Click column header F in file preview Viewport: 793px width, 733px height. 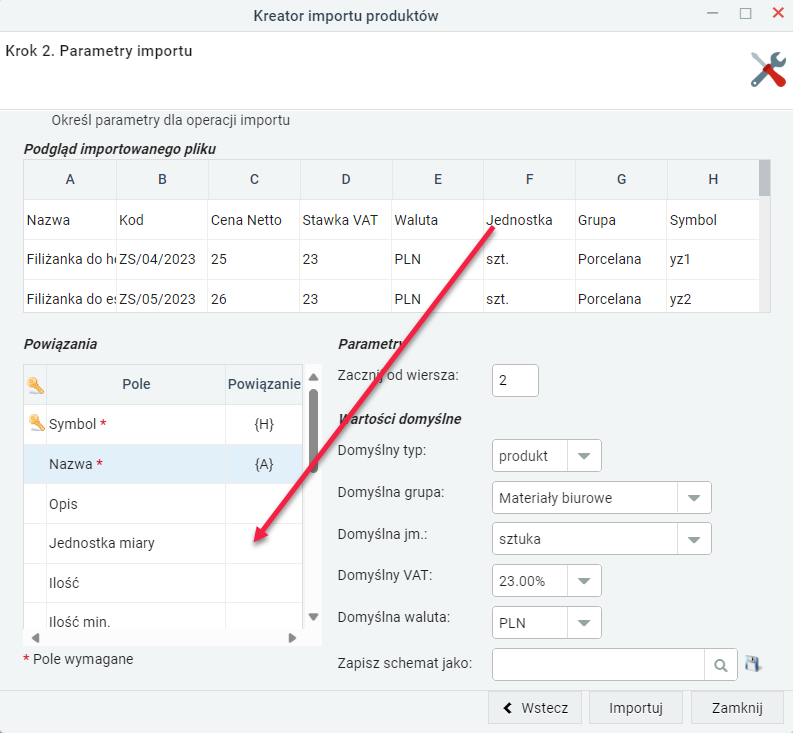click(530, 179)
